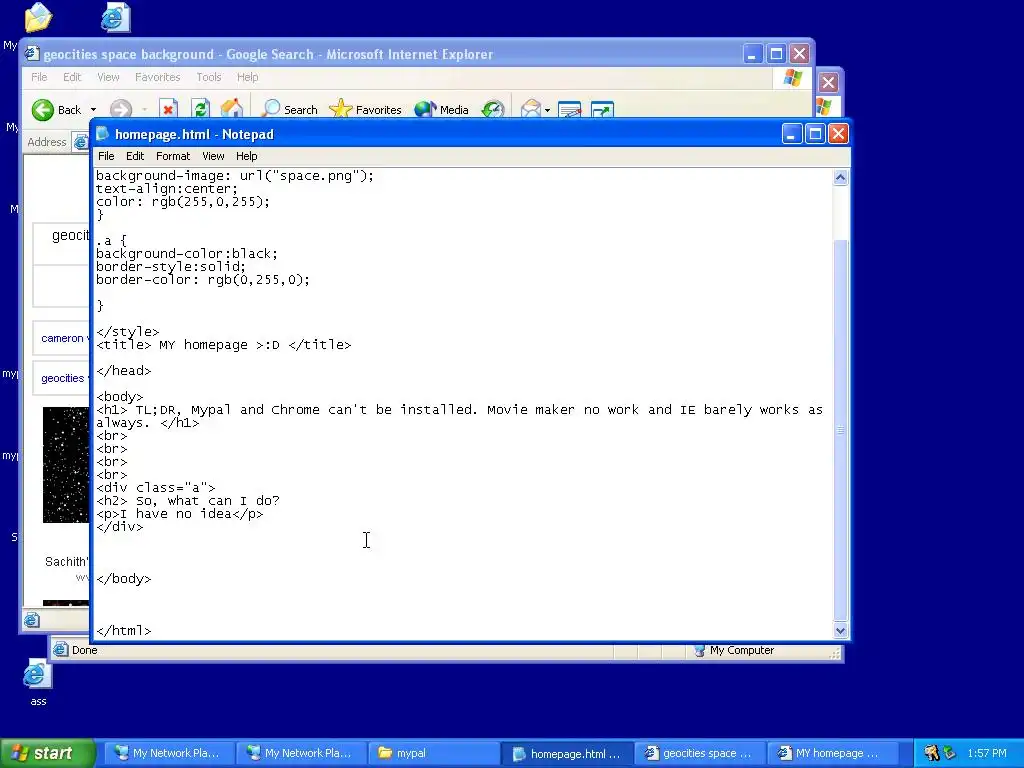Click the Refresh icon in Internet Explorer

coord(200,109)
